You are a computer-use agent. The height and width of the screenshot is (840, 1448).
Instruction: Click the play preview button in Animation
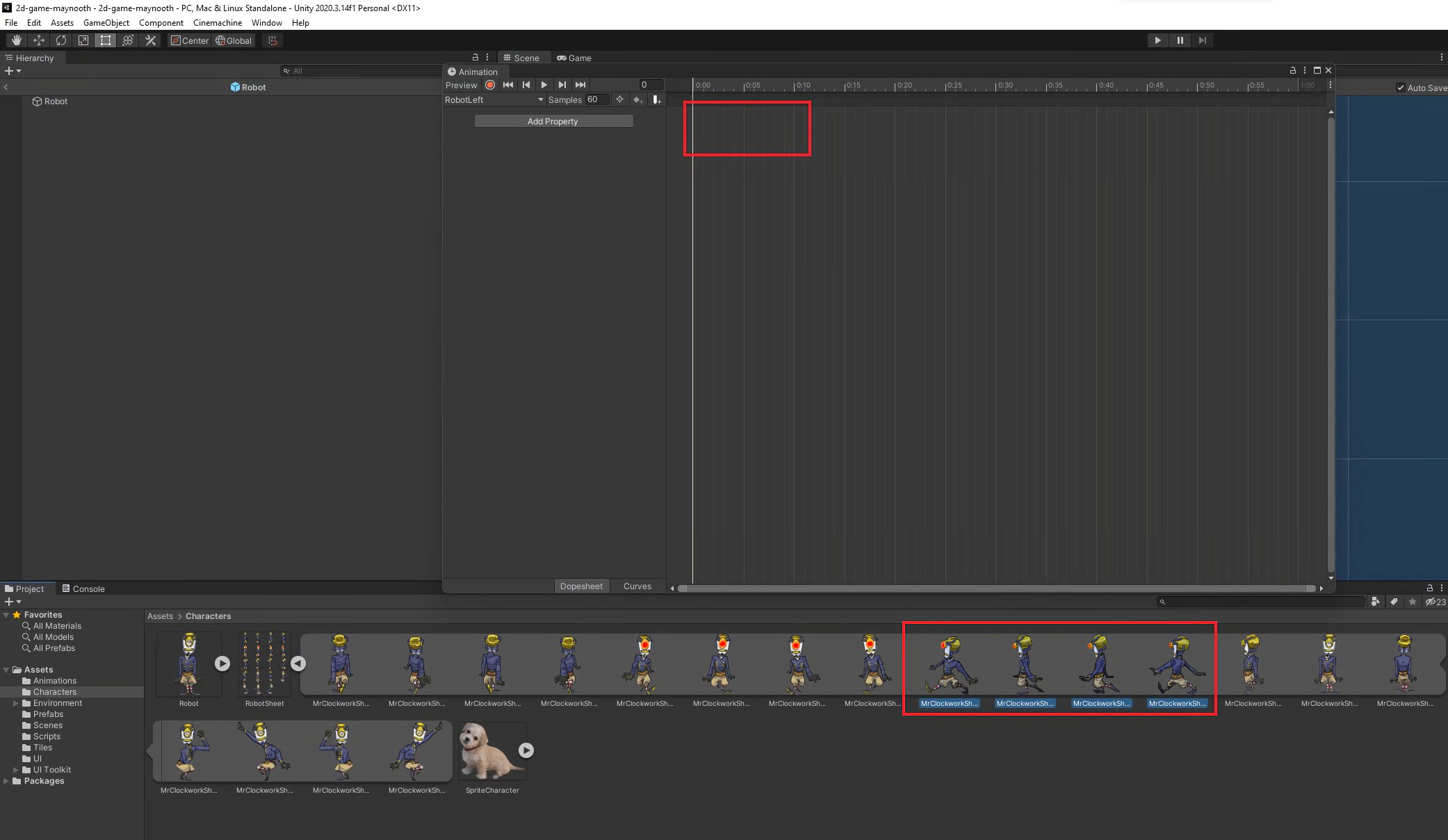544,84
